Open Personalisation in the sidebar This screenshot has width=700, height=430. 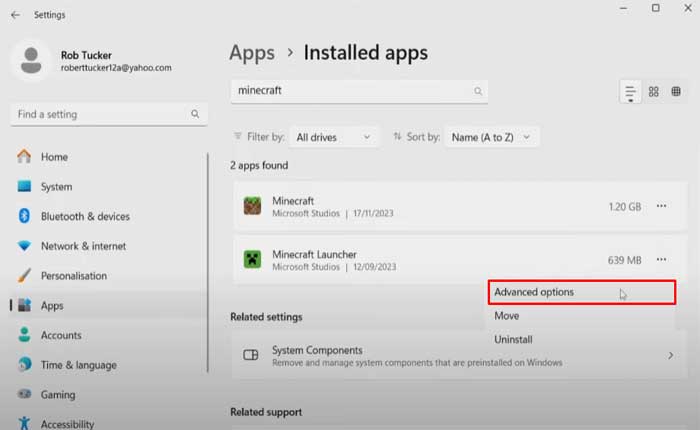pyautogui.click(x=73, y=276)
